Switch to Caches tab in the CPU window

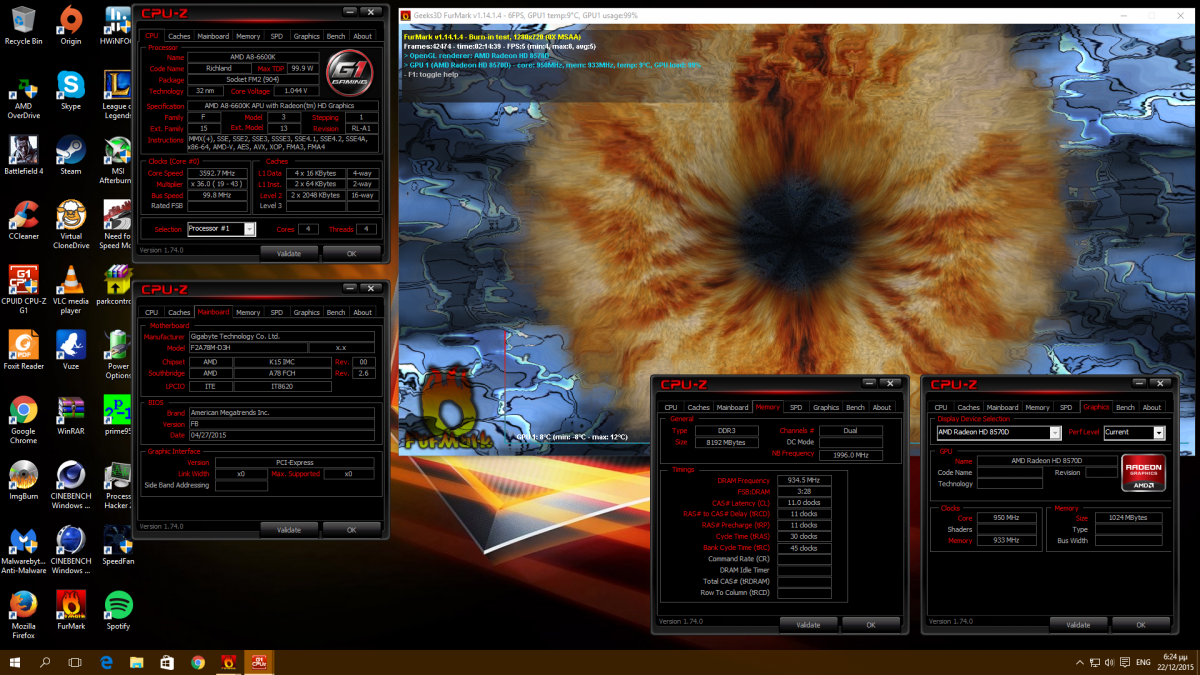coord(179,36)
